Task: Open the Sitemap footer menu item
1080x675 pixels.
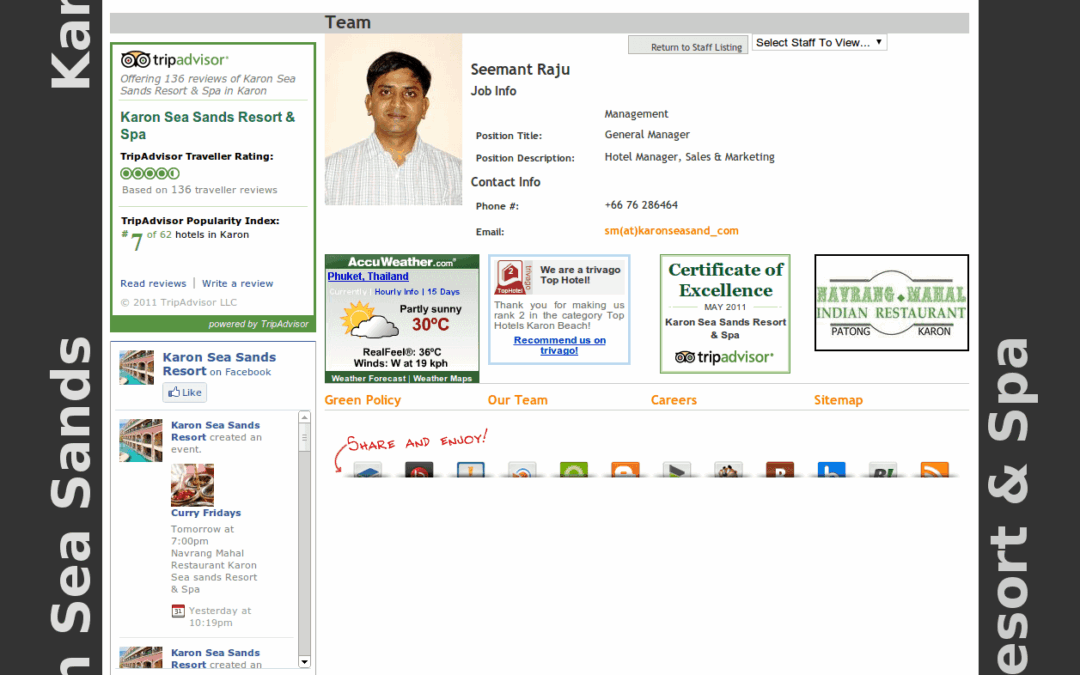Action: [x=838, y=400]
